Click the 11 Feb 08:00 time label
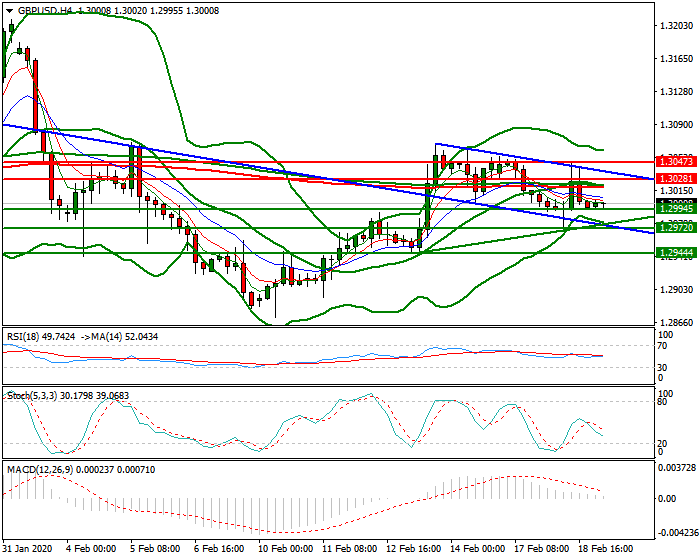This screenshot has height=560, width=700. click(x=350, y=548)
